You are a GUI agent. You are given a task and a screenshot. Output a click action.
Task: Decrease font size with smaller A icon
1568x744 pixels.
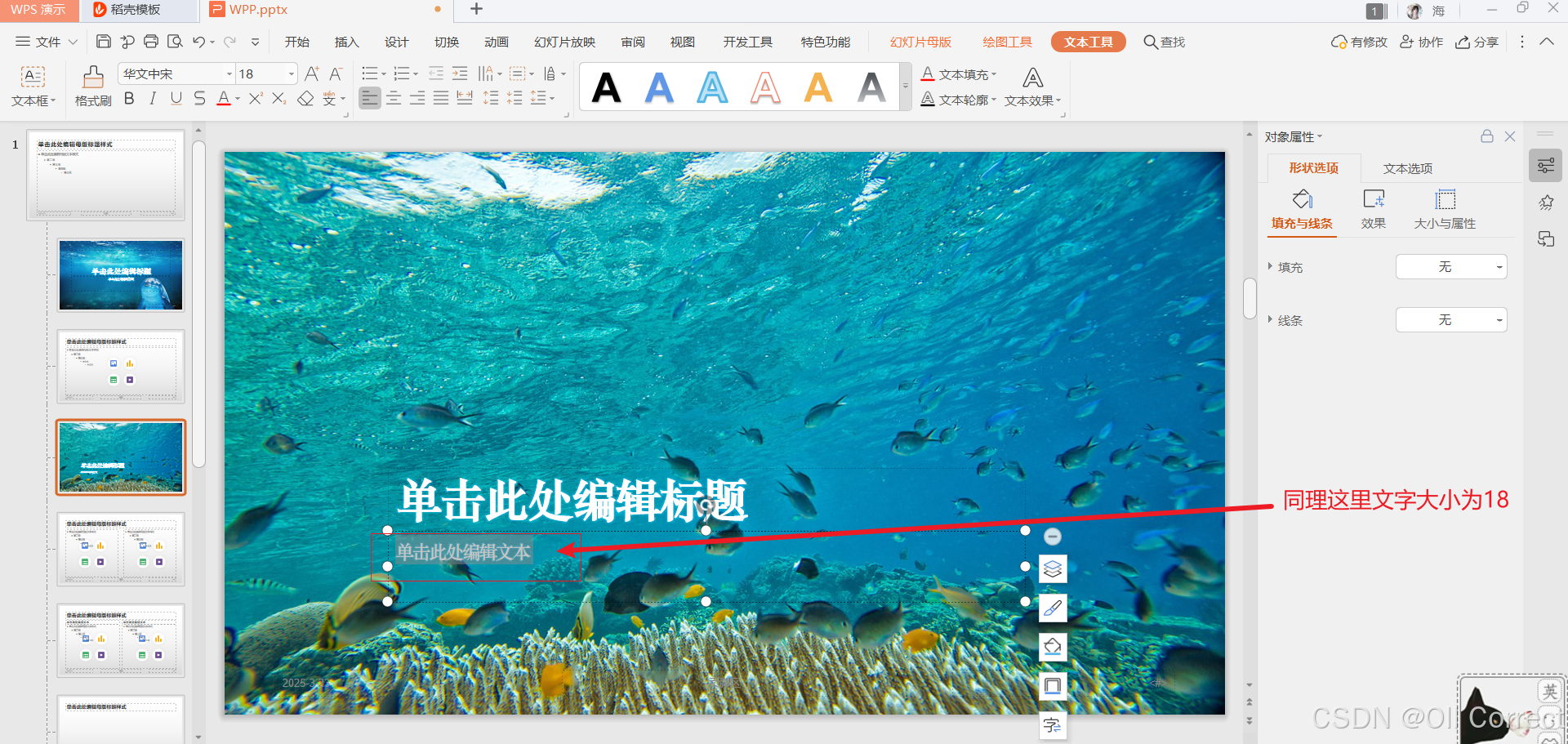coord(336,74)
